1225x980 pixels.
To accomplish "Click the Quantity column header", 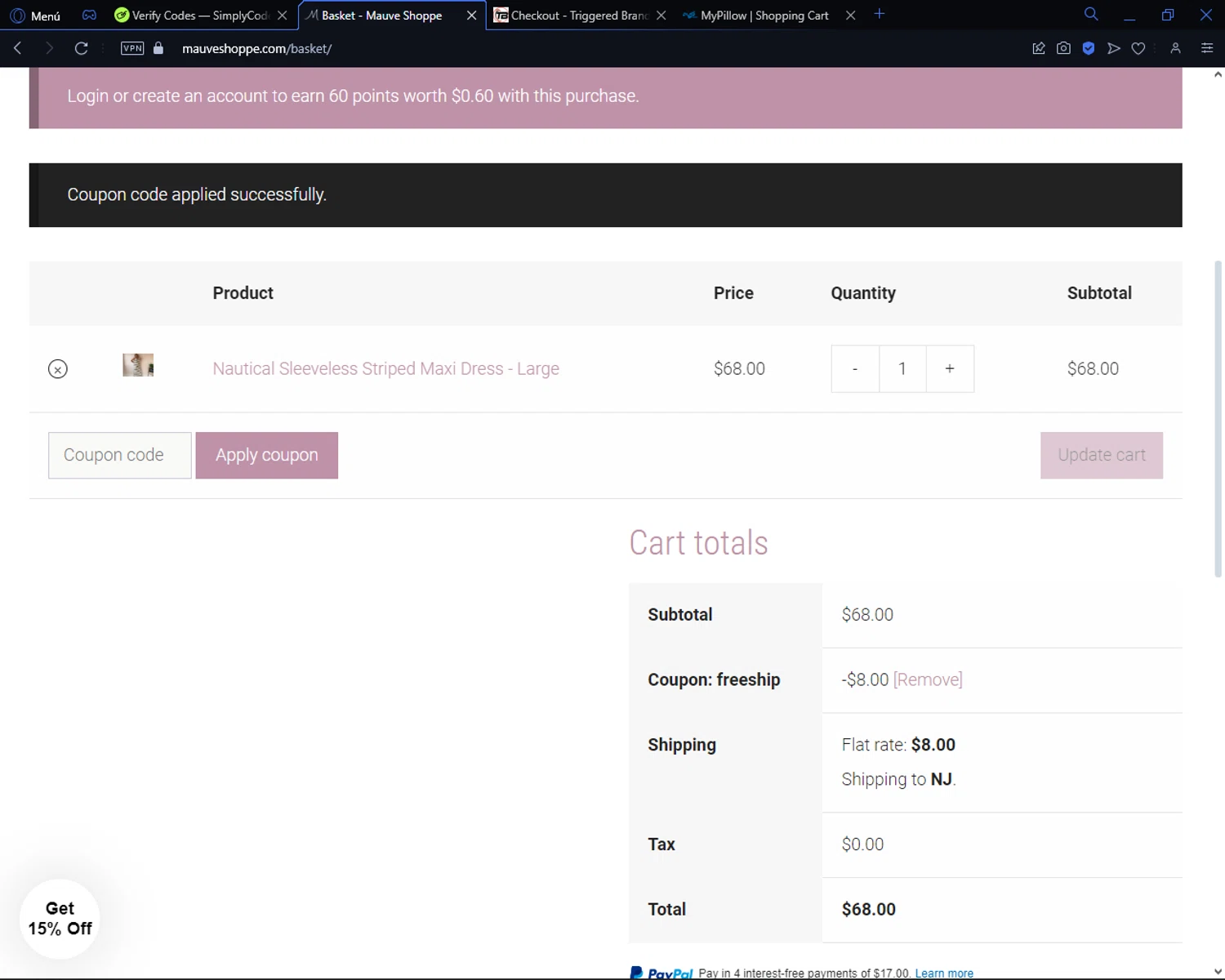I will (x=863, y=293).
